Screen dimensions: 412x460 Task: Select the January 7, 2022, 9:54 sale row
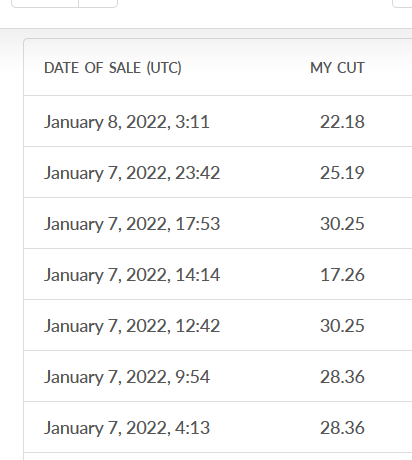pyautogui.click(x=218, y=376)
